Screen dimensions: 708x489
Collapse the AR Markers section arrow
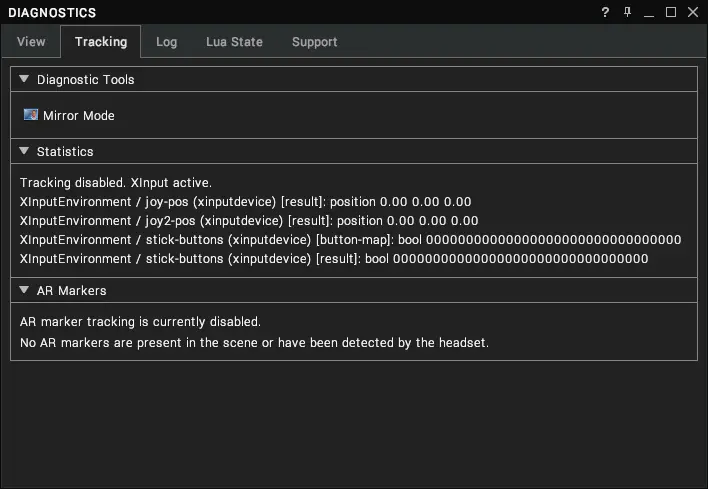click(24, 290)
